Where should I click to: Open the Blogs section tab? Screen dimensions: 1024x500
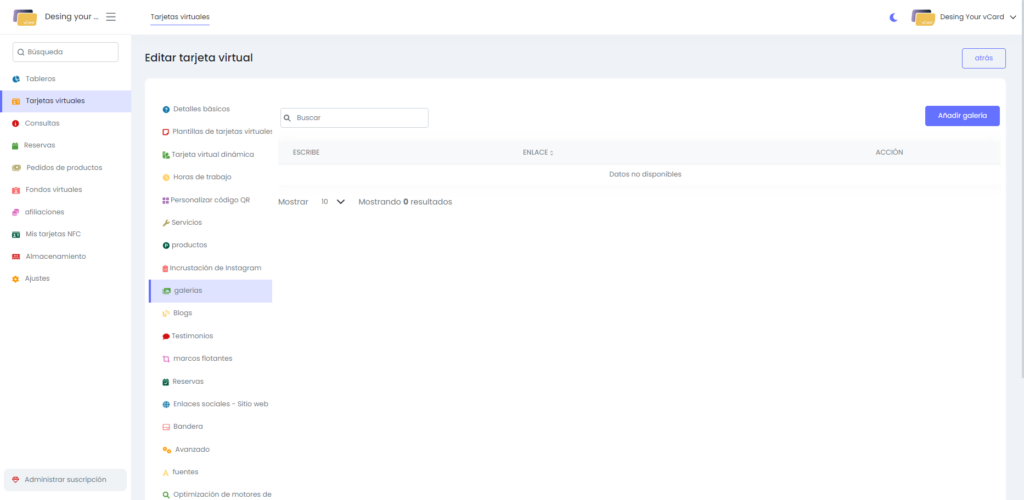pos(182,313)
